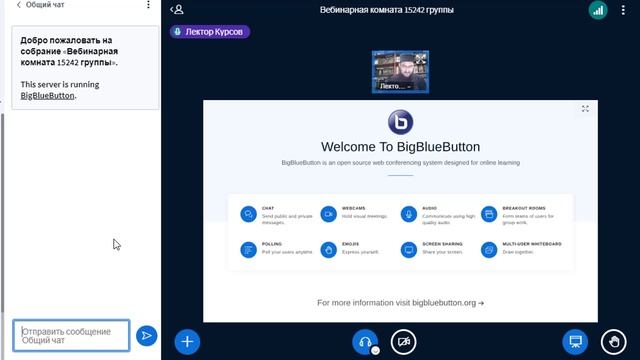640x360 pixels.
Task: Share webcam with camera button
Action: click(403, 342)
